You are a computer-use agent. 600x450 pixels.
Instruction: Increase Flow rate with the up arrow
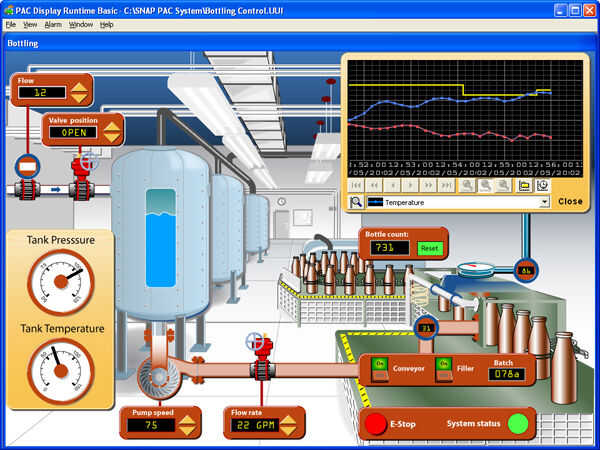288,419
